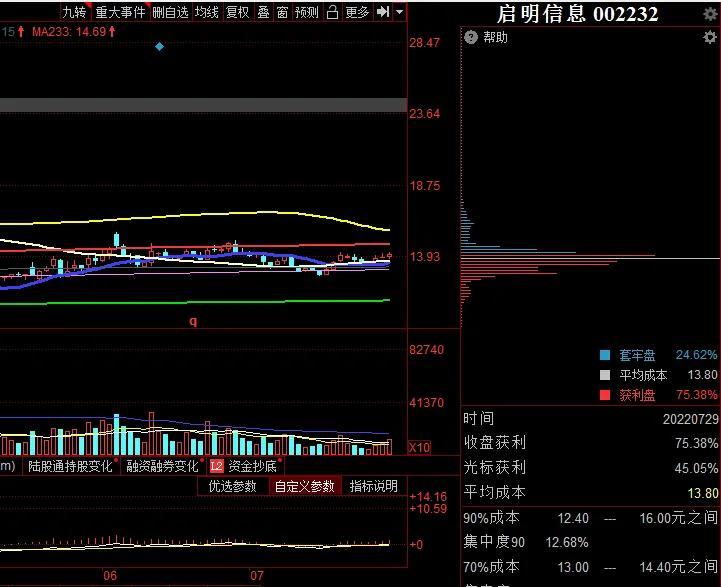The width and height of the screenshot is (721, 587).
Task: Click the blue diamond event marker
Action: (160, 46)
